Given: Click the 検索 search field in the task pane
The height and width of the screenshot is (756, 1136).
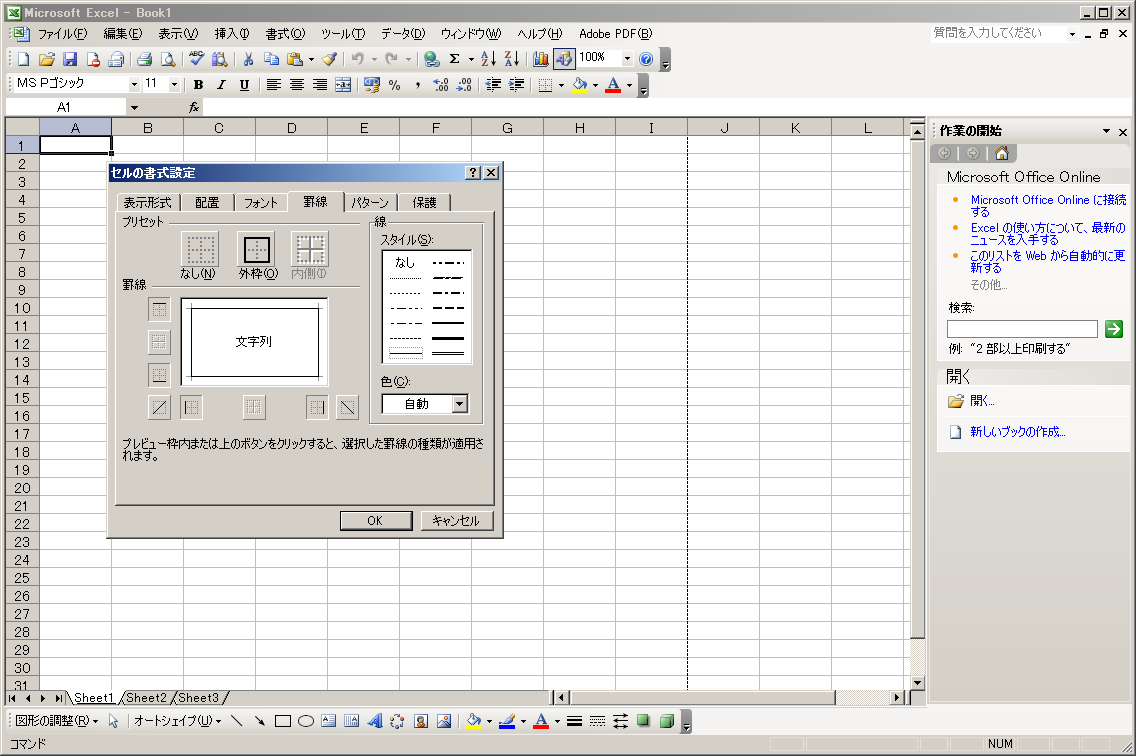Looking at the screenshot, I should coord(1022,329).
